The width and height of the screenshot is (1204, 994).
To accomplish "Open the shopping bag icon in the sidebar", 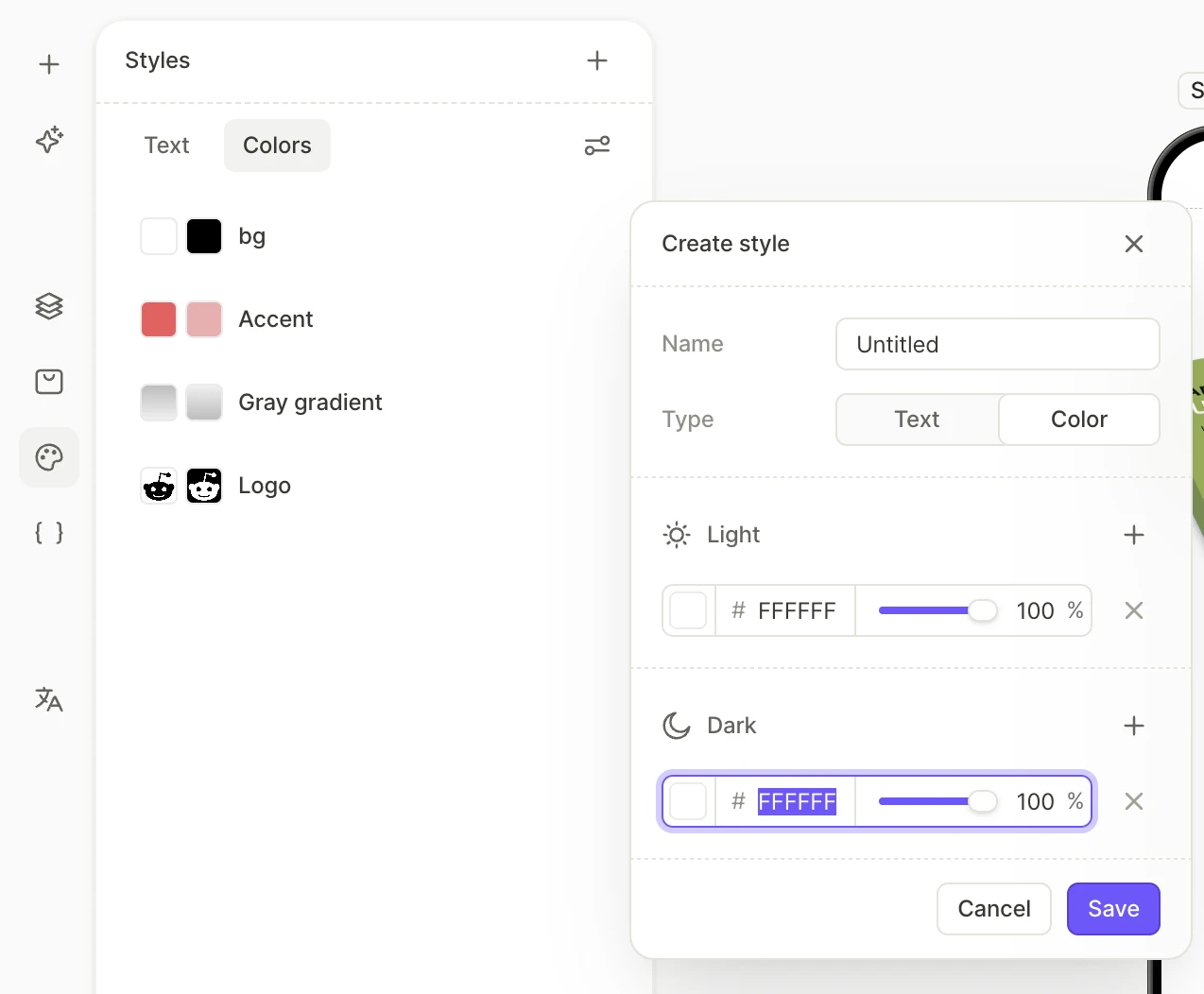I will [49, 382].
